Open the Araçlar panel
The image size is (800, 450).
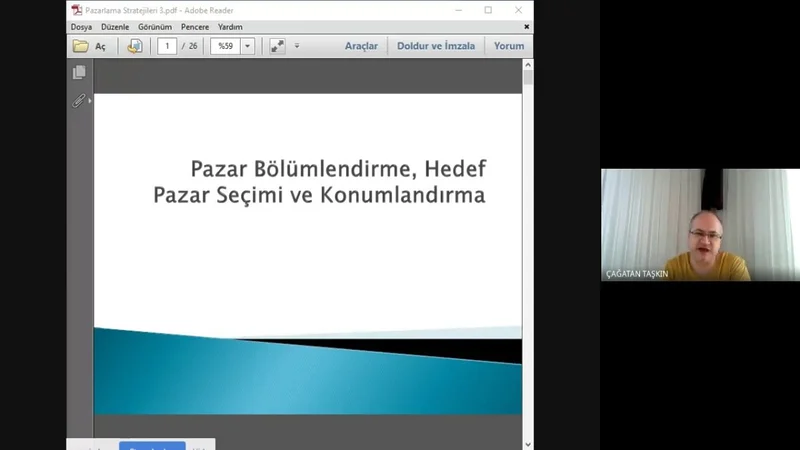[x=361, y=46]
